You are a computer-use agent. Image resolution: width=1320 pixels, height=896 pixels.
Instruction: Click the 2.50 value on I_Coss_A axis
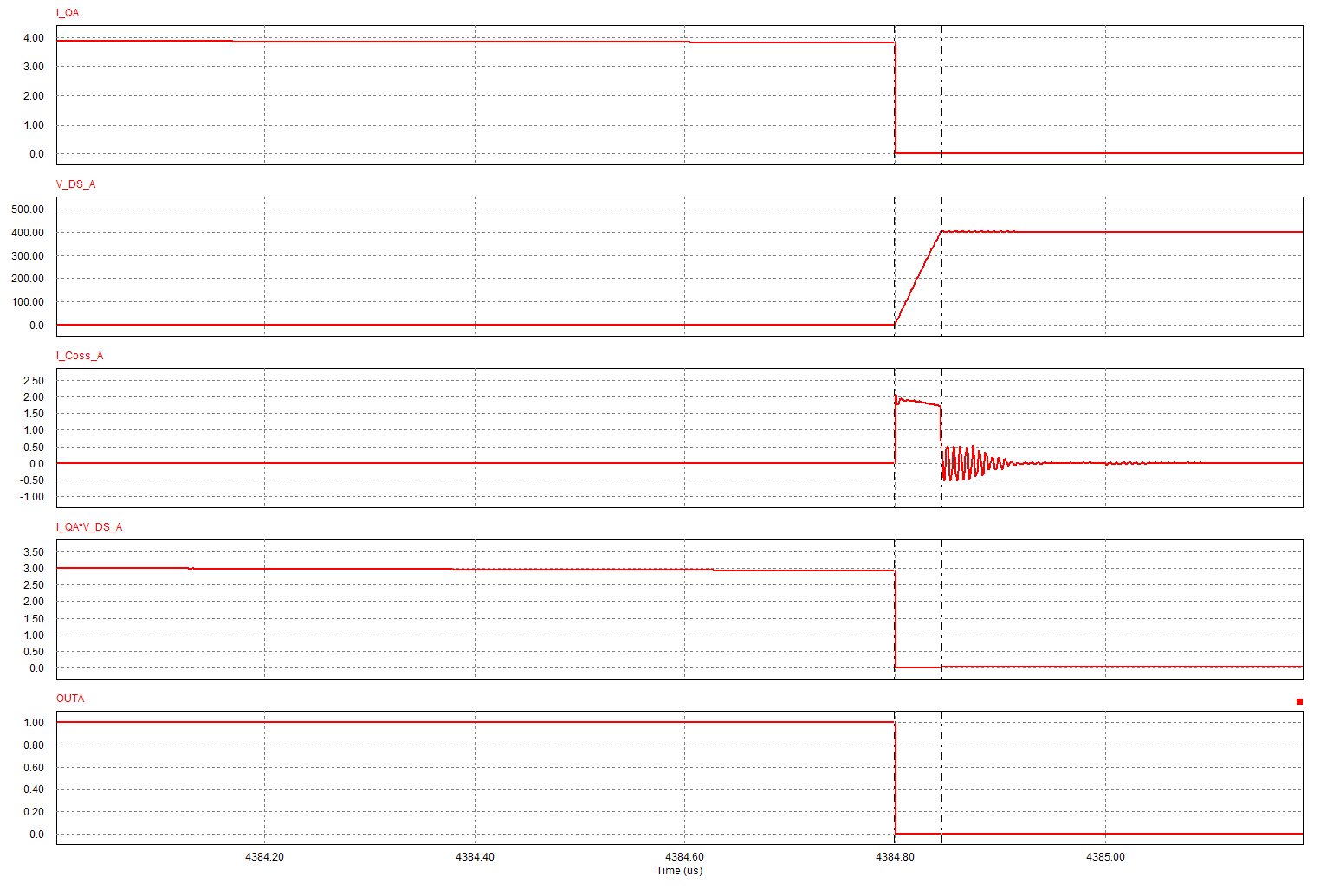(x=34, y=381)
